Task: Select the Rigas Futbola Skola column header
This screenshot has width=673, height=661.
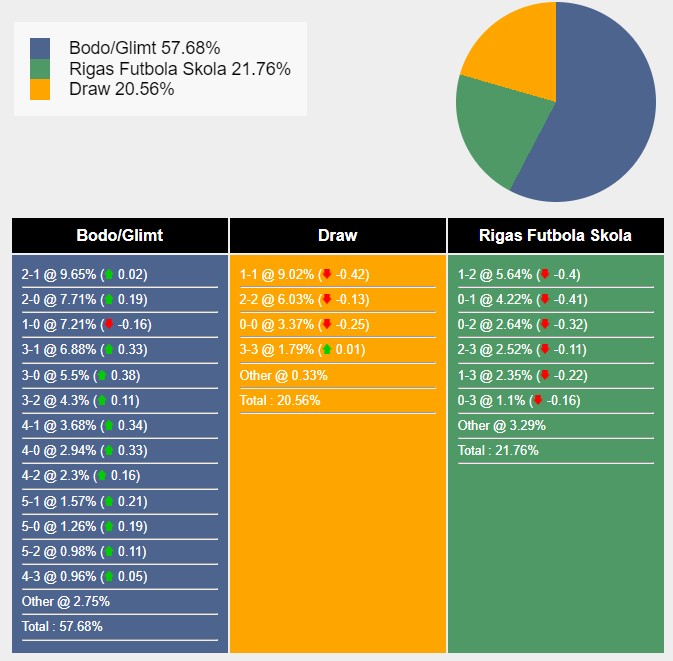Action: 555,236
